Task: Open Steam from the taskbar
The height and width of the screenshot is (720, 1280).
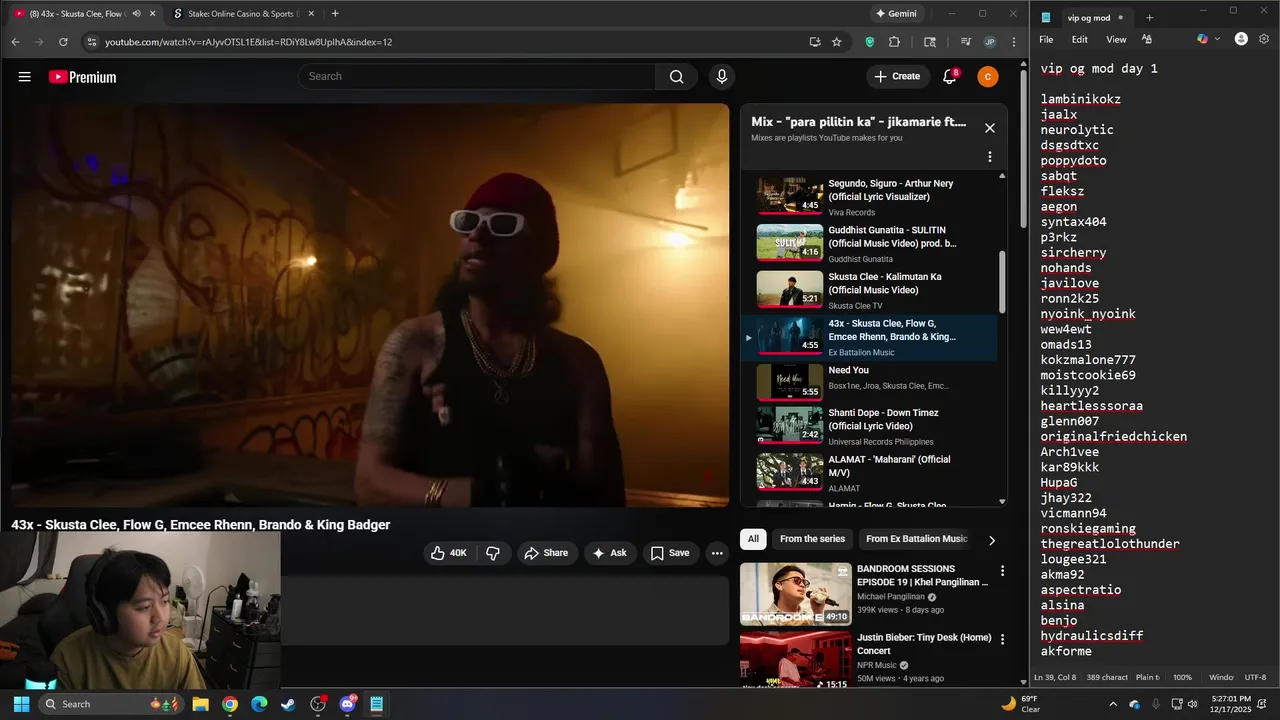Action: tap(288, 704)
